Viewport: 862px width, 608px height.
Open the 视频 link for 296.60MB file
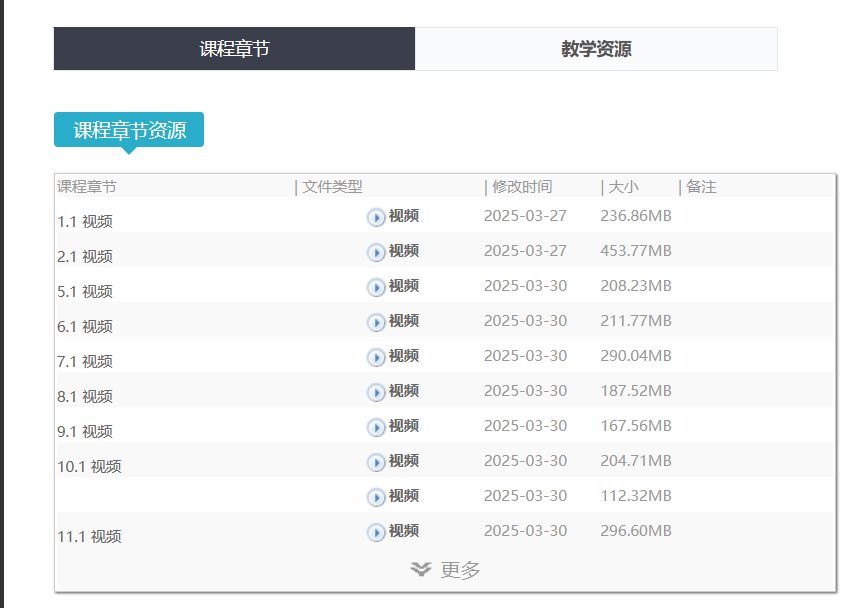click(404, 531)
